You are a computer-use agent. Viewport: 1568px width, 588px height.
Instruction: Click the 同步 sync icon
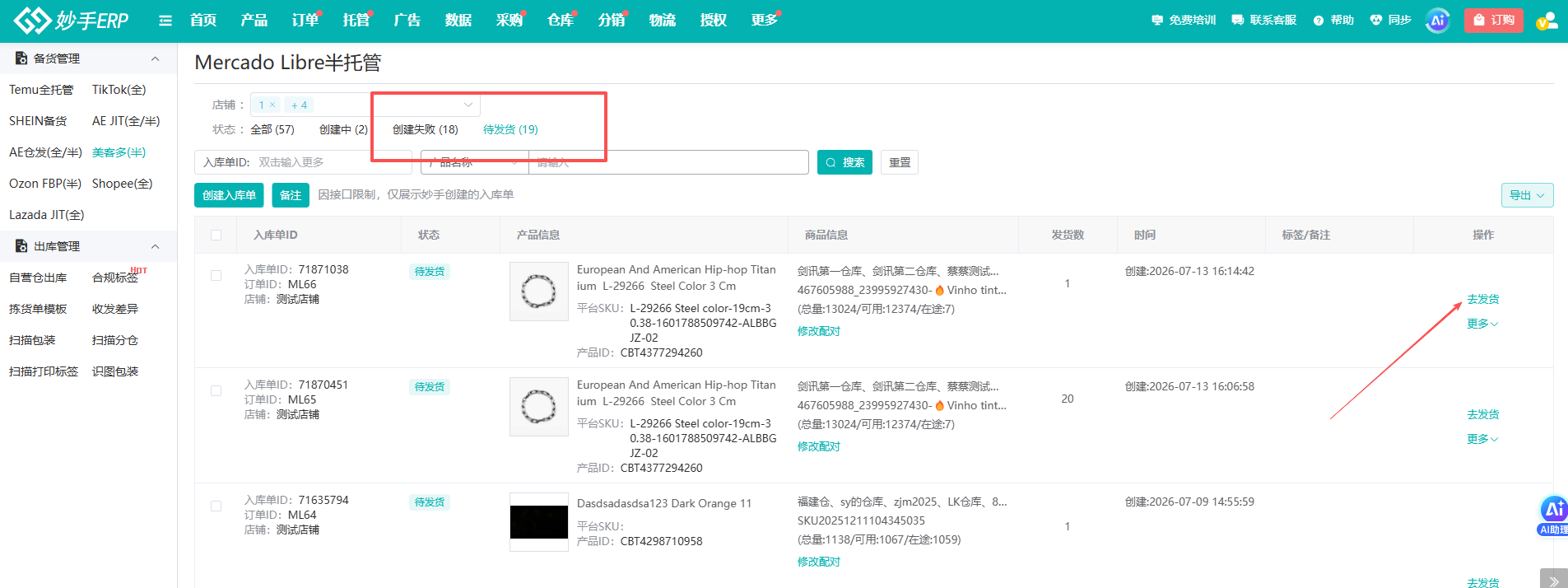1376,20
